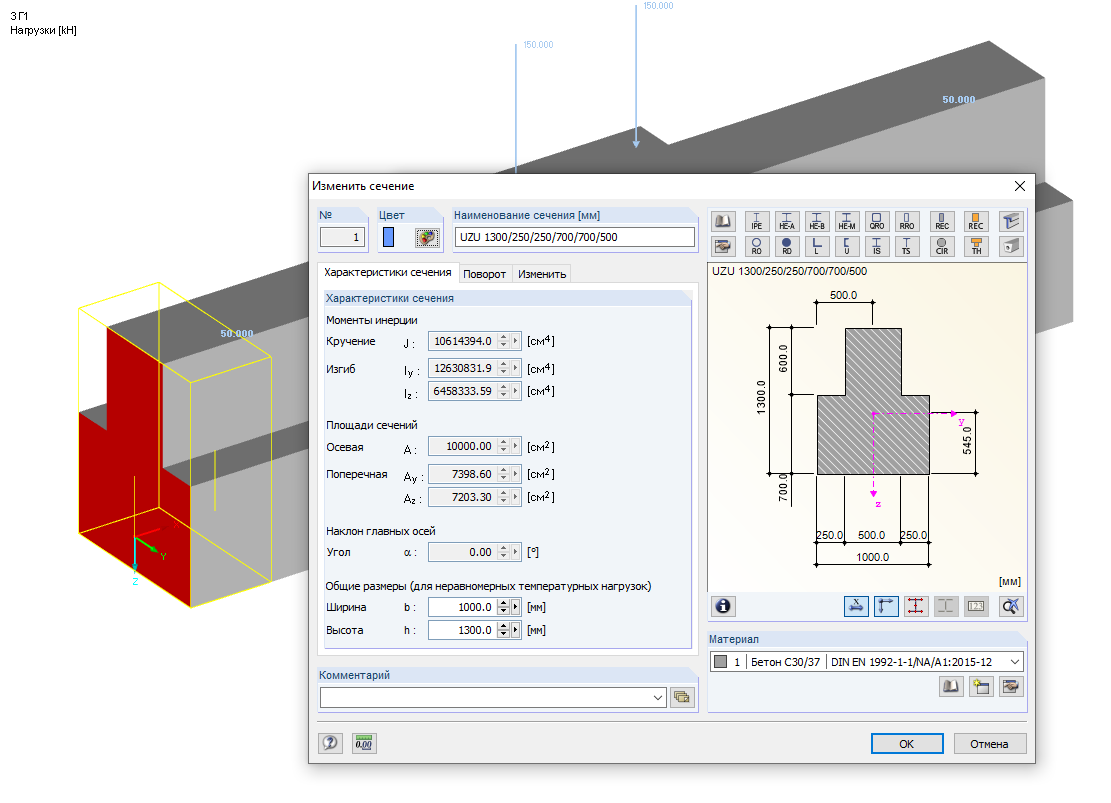
Task: Click the import section hand icon under the library book
Action: 723,246
